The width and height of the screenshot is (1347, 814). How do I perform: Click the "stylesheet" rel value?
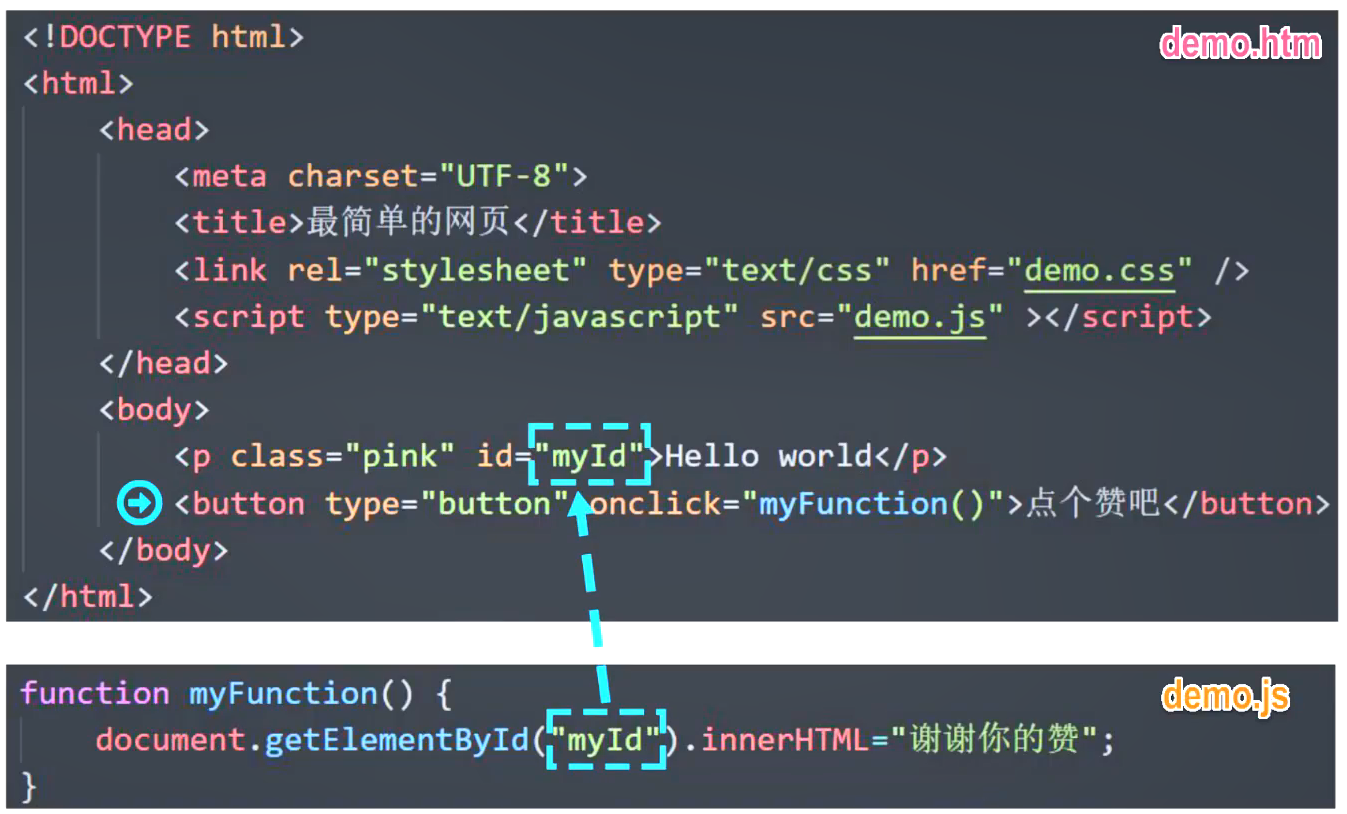coord(475,270)
